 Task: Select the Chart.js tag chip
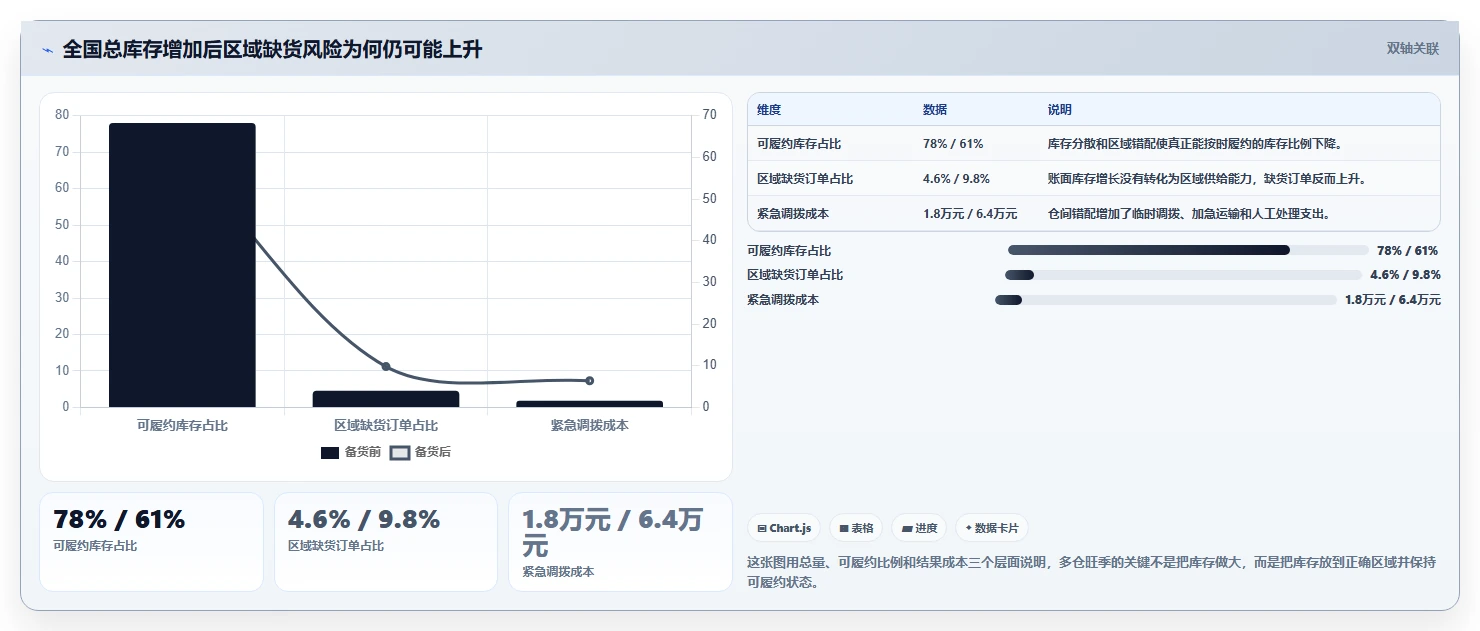pos(784,528)
